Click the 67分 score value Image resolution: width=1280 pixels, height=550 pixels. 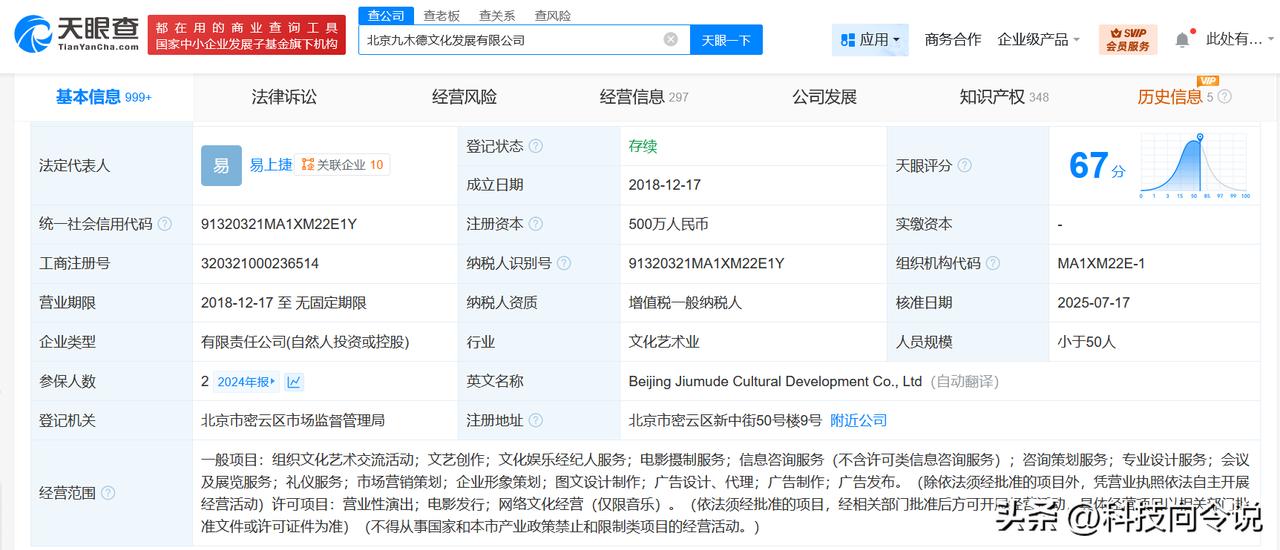pos(1097,166)
